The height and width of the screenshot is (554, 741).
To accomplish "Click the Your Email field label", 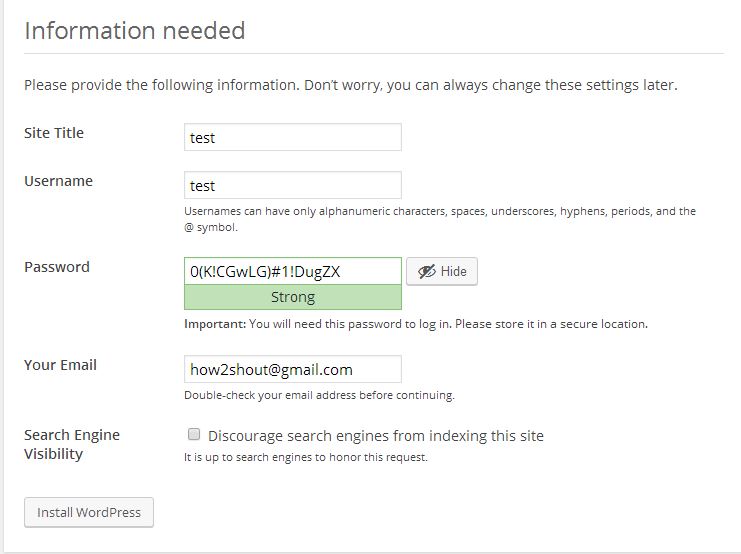I will 60,365.
